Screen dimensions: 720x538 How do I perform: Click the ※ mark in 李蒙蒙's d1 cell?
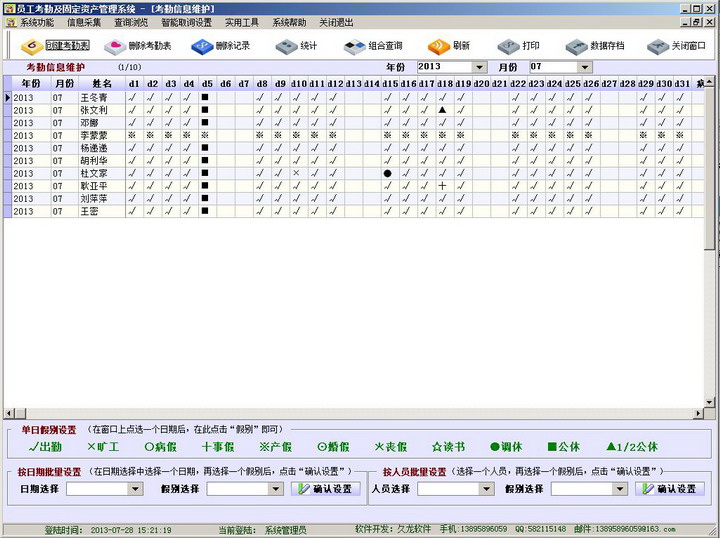[132, 135]
